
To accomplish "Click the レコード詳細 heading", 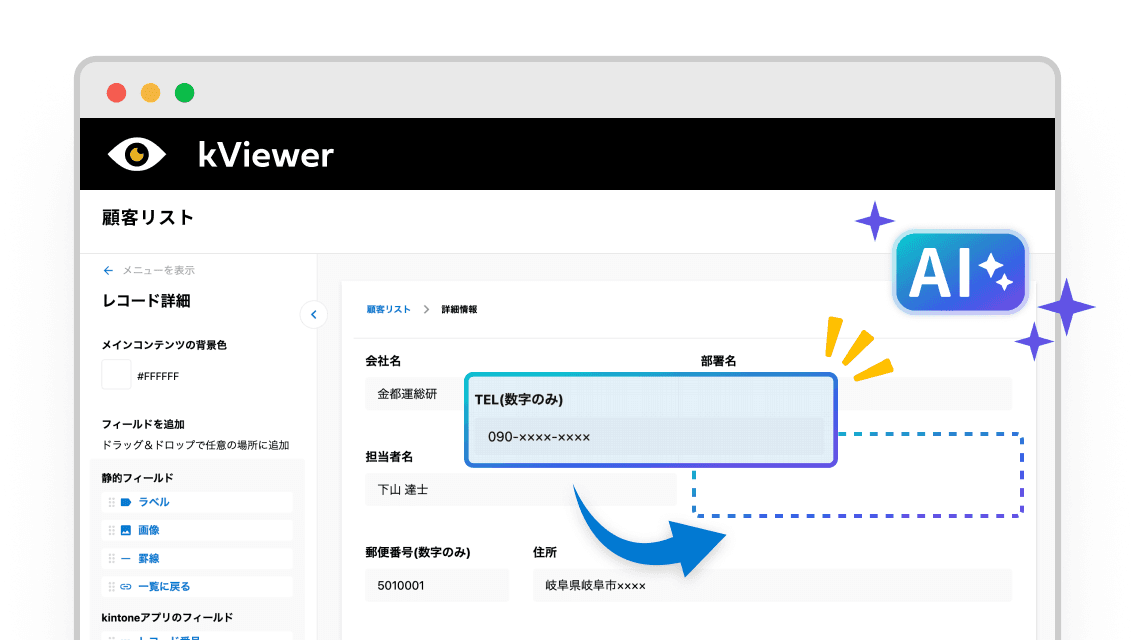I will click(x=146, y=301).
